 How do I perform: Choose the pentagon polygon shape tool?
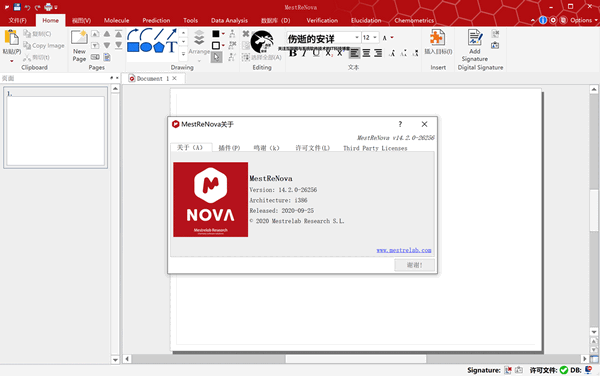(159, 47)
